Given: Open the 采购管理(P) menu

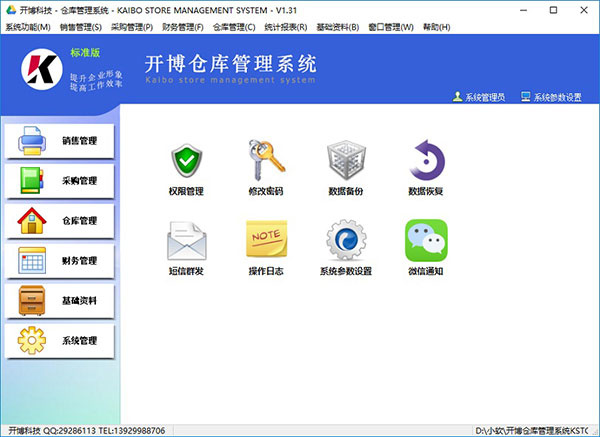Looking at the screenshot, I should [132, 27].
